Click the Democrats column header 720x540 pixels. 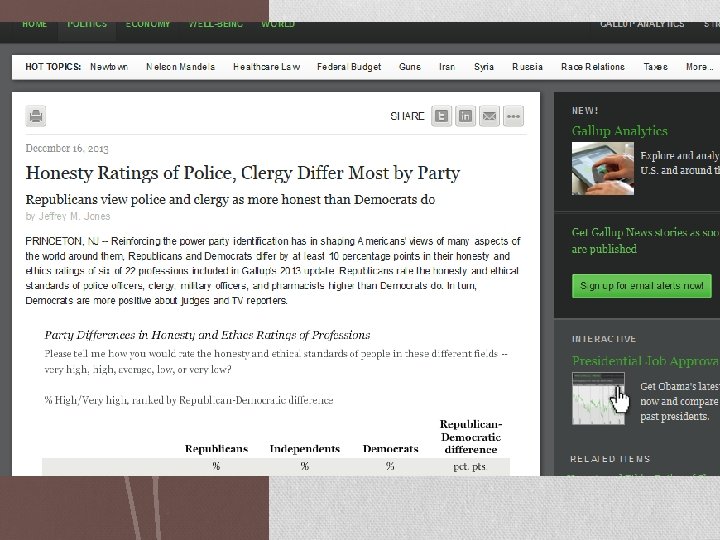[390, 449]
